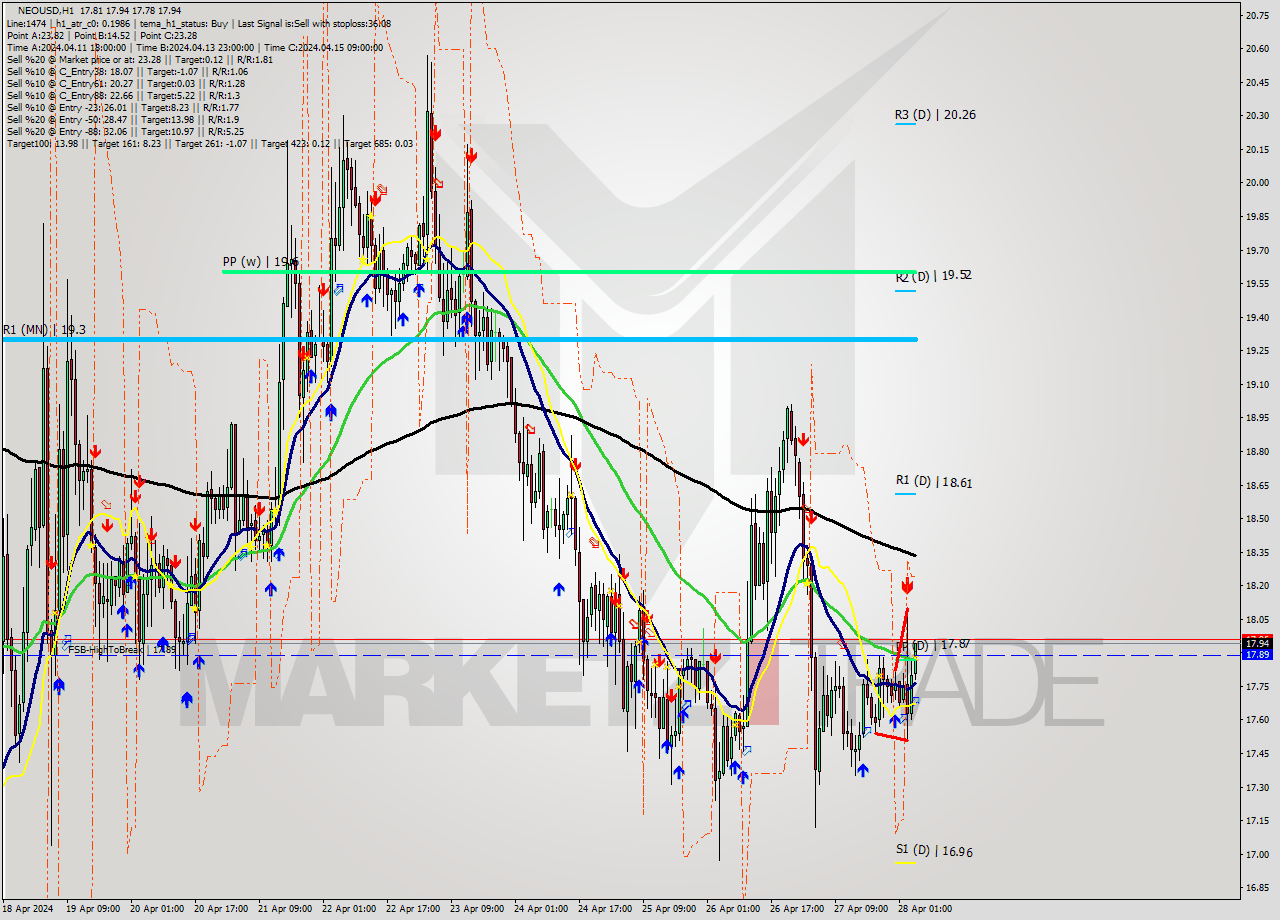Click the '28 Apr 01:00' time label
1280x920 pixels.
924,909
